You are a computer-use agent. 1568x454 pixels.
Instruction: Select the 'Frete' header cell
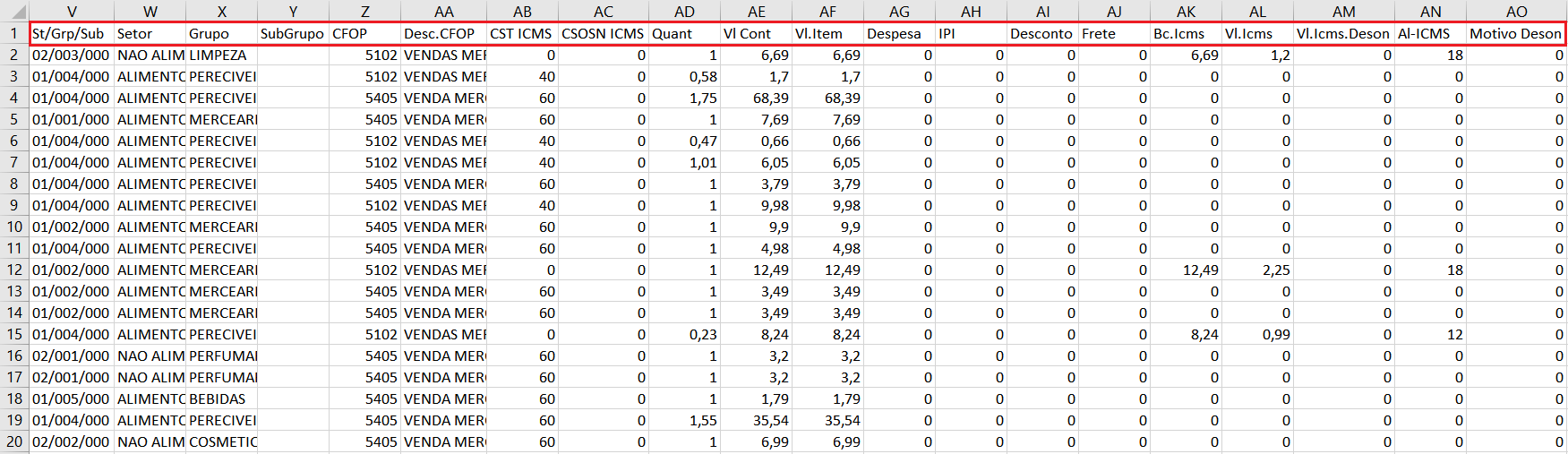click(1114, 33)
